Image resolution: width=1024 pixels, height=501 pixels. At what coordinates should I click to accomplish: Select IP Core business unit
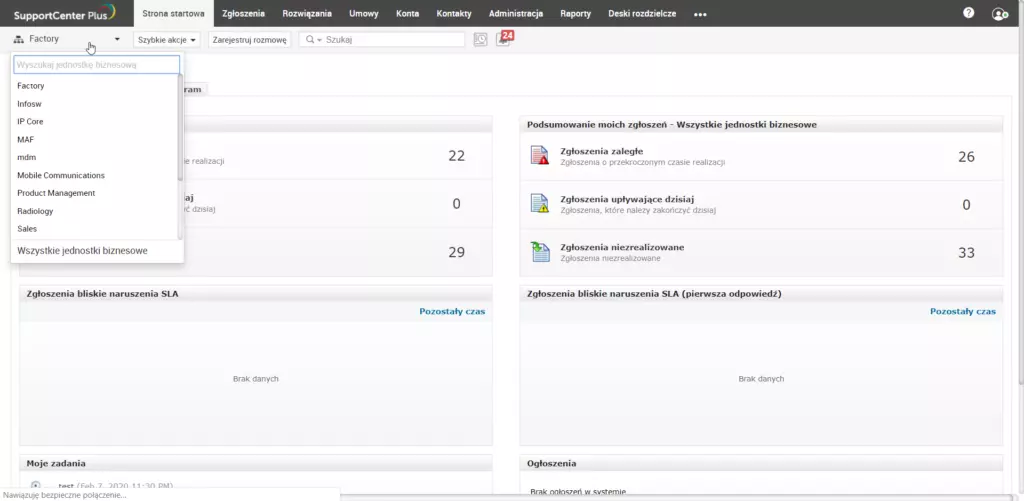(94, 121)
